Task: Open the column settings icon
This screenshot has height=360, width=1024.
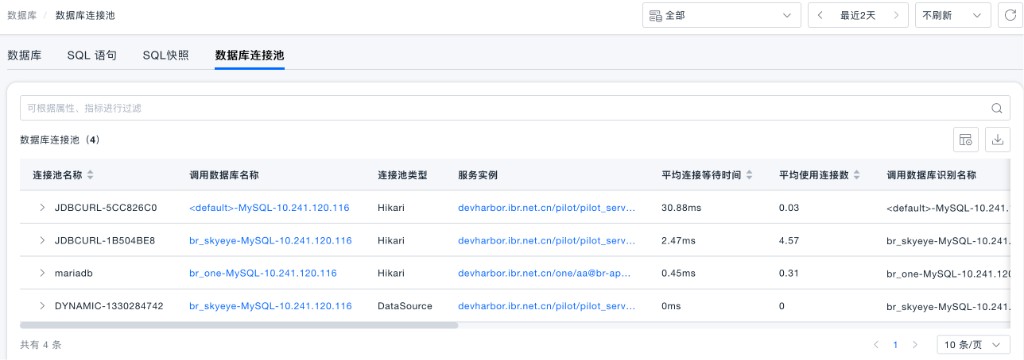Action: (x=965, y=139)
